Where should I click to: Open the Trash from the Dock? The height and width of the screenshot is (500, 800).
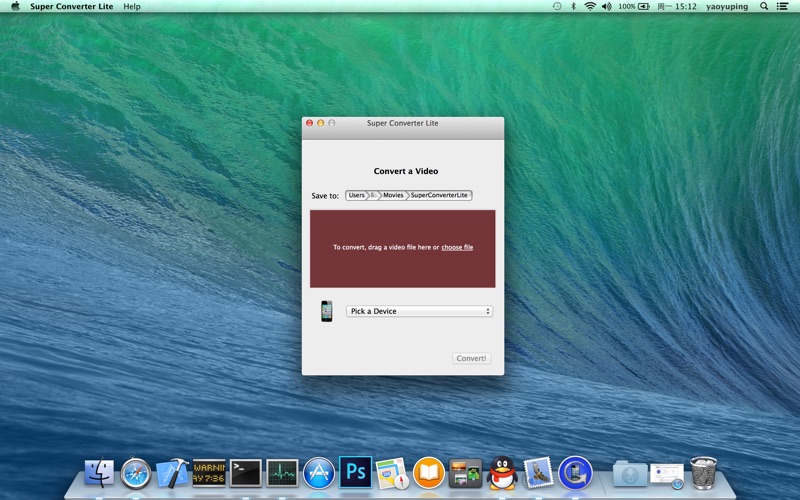704,473
